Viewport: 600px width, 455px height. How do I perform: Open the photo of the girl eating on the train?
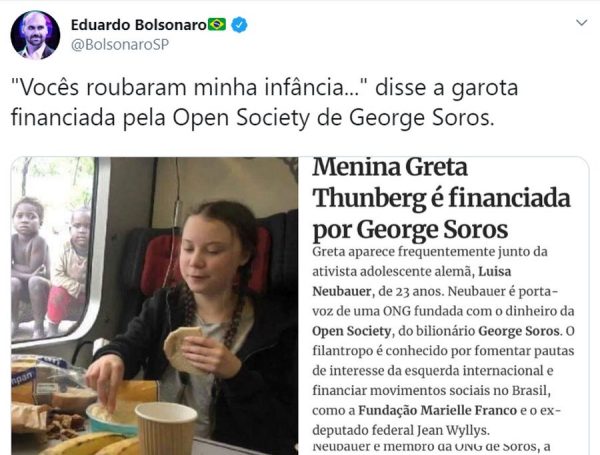155,306
